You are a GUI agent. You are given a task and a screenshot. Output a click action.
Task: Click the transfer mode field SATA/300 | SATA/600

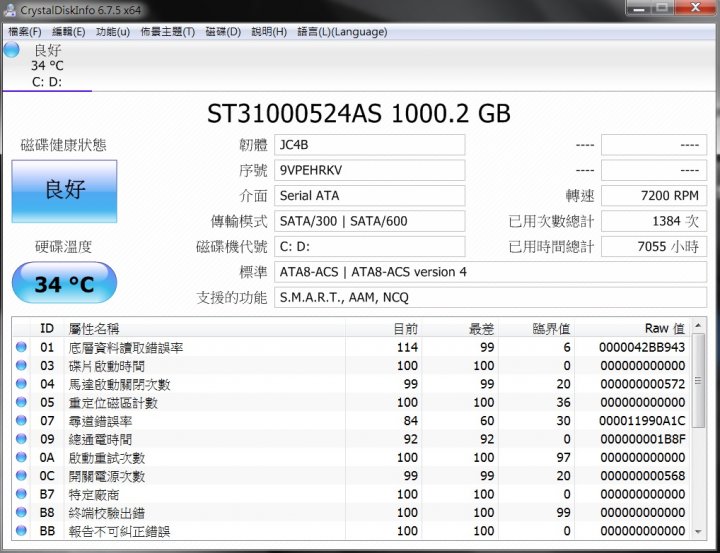tap(370, 221)
